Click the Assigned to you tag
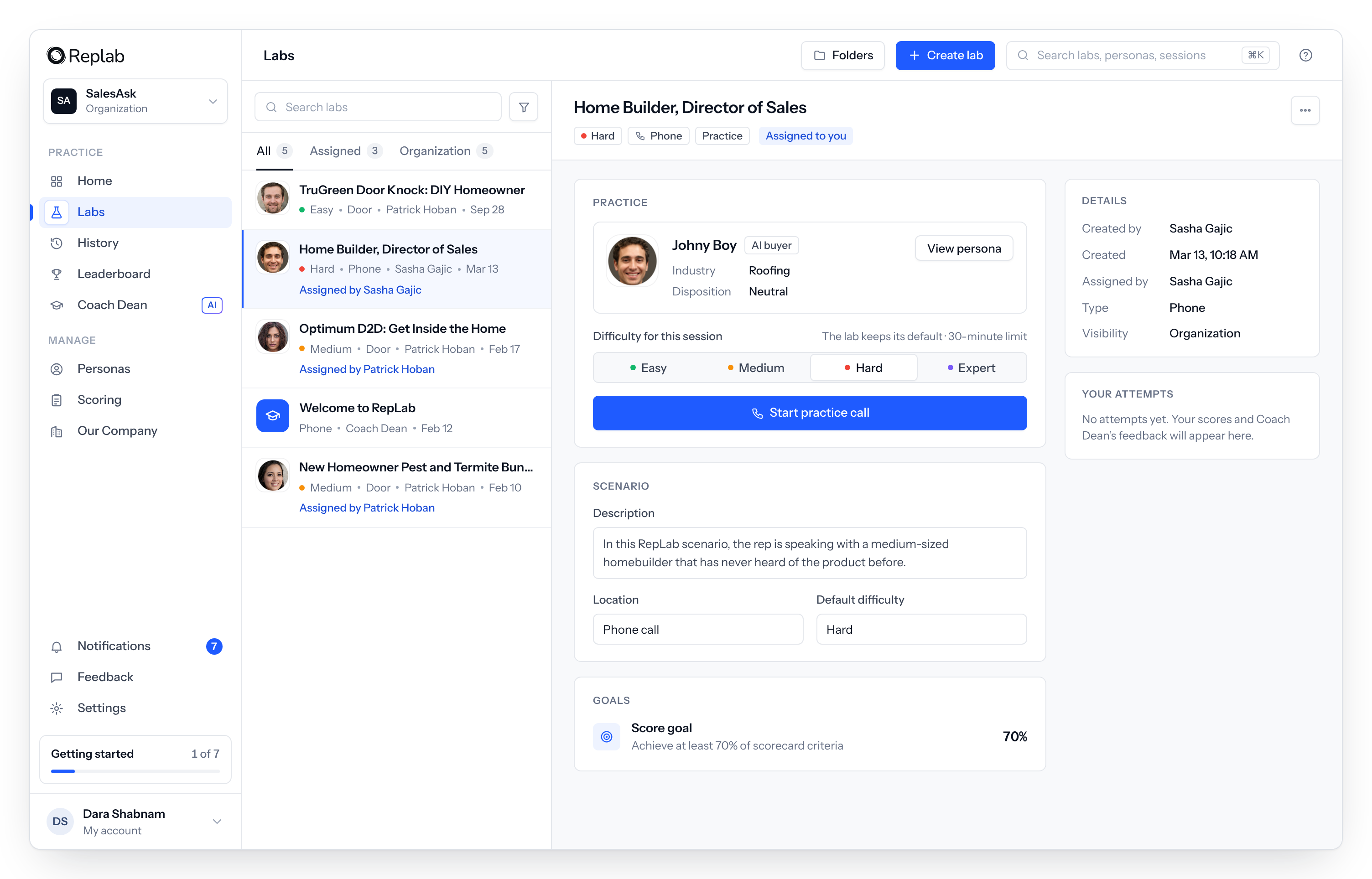 [x=806, y=136]
